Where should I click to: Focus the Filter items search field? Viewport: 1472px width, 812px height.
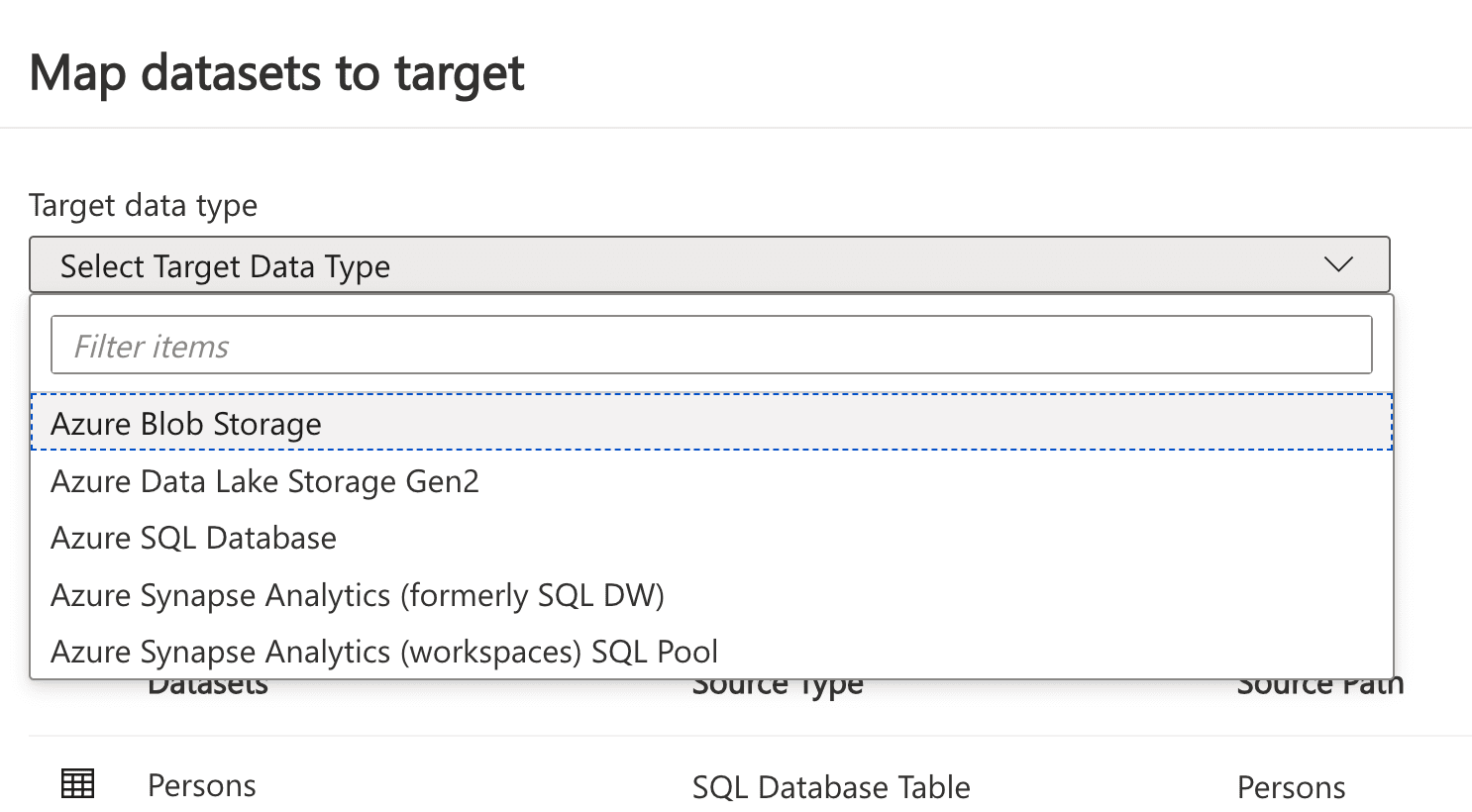coord(711,346)
